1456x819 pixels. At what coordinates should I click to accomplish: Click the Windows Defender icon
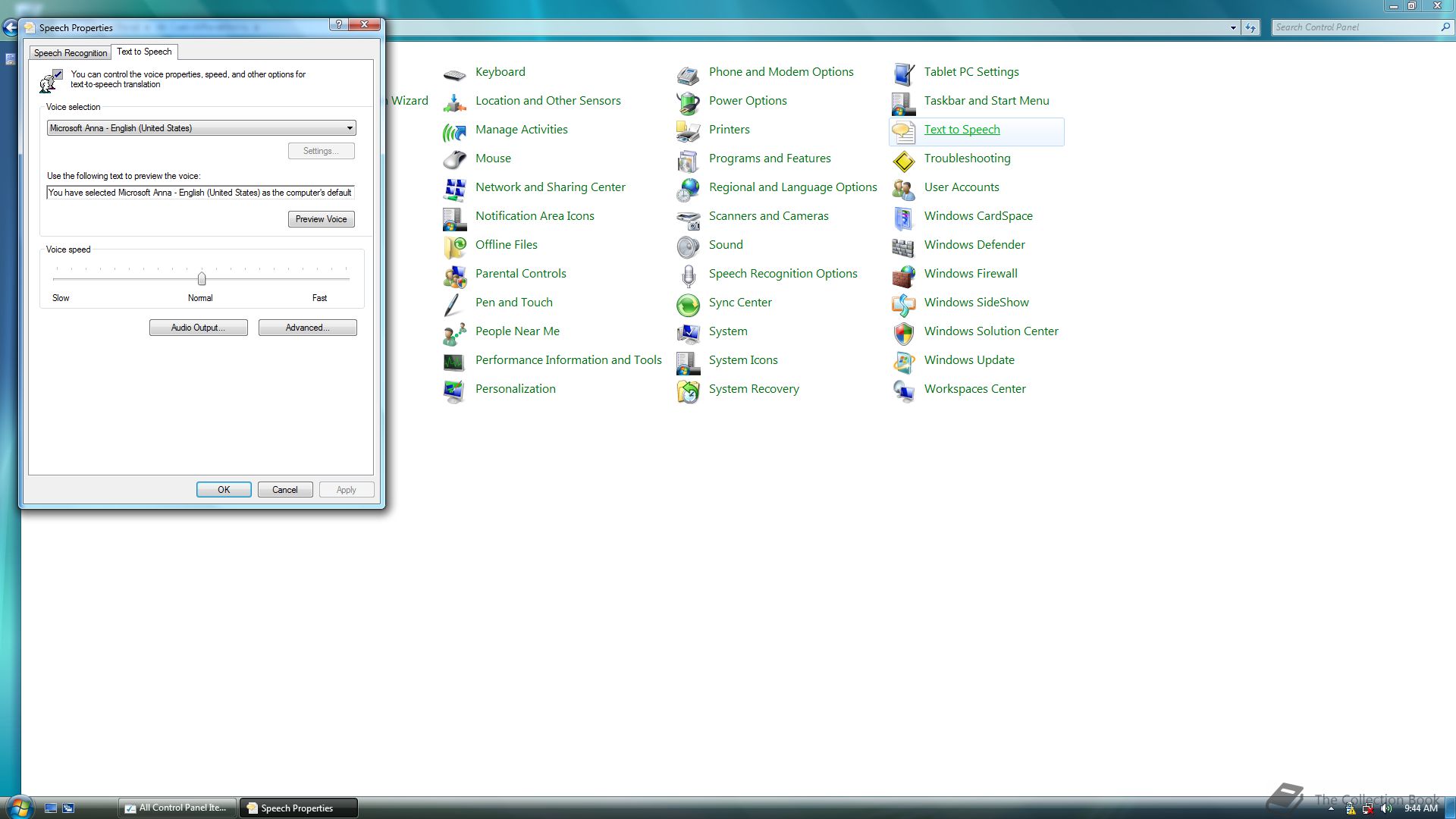[x=903, y=246]
